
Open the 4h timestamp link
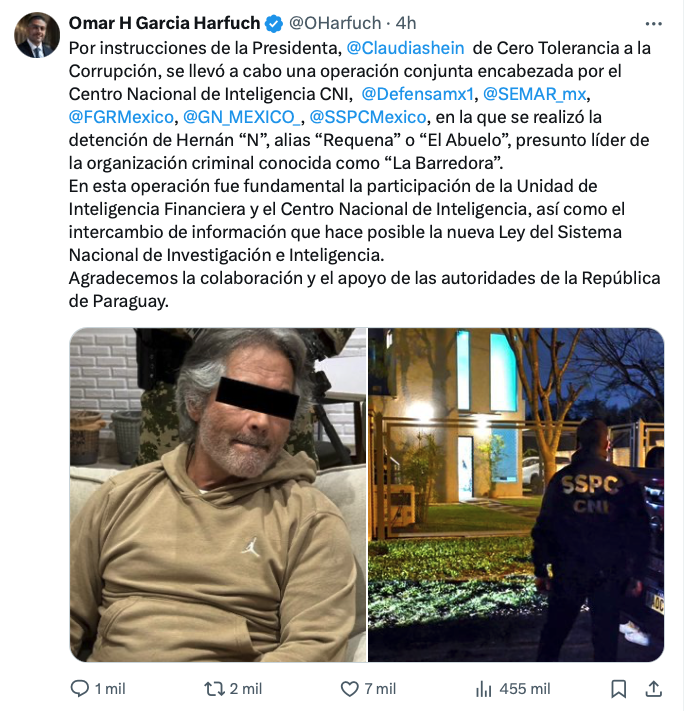pos(406,23)
